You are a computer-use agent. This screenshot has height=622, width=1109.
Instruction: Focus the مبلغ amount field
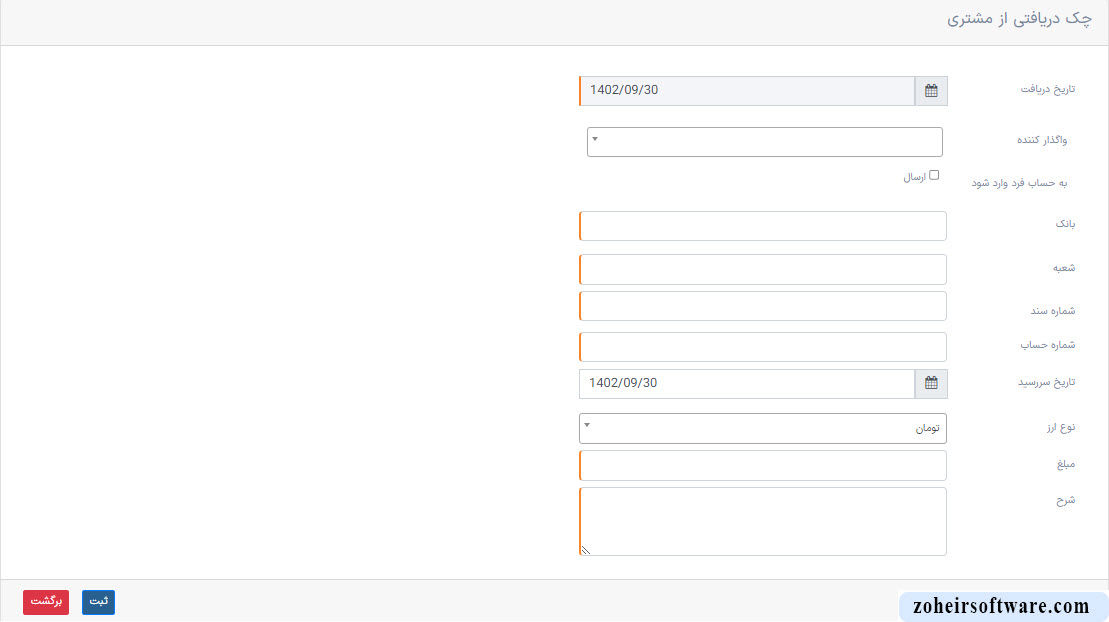pos(762,466)
